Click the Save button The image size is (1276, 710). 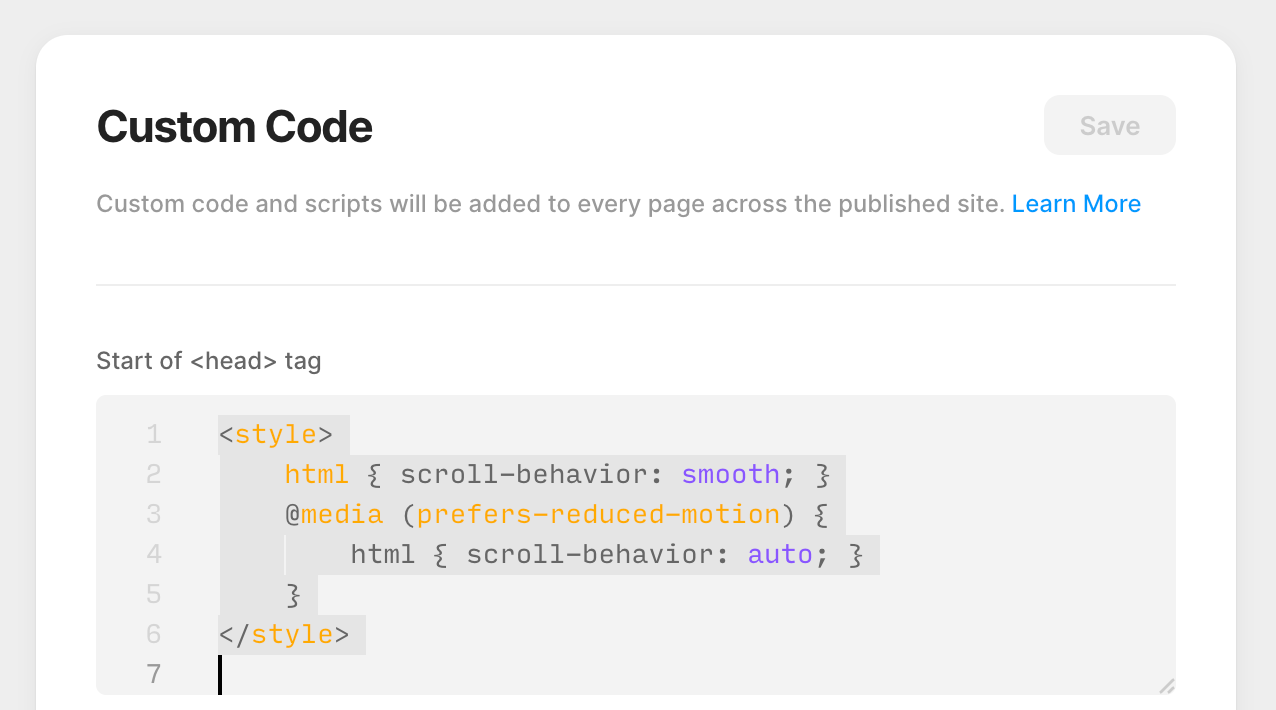pyautogui.click(x=1109, y=125)
